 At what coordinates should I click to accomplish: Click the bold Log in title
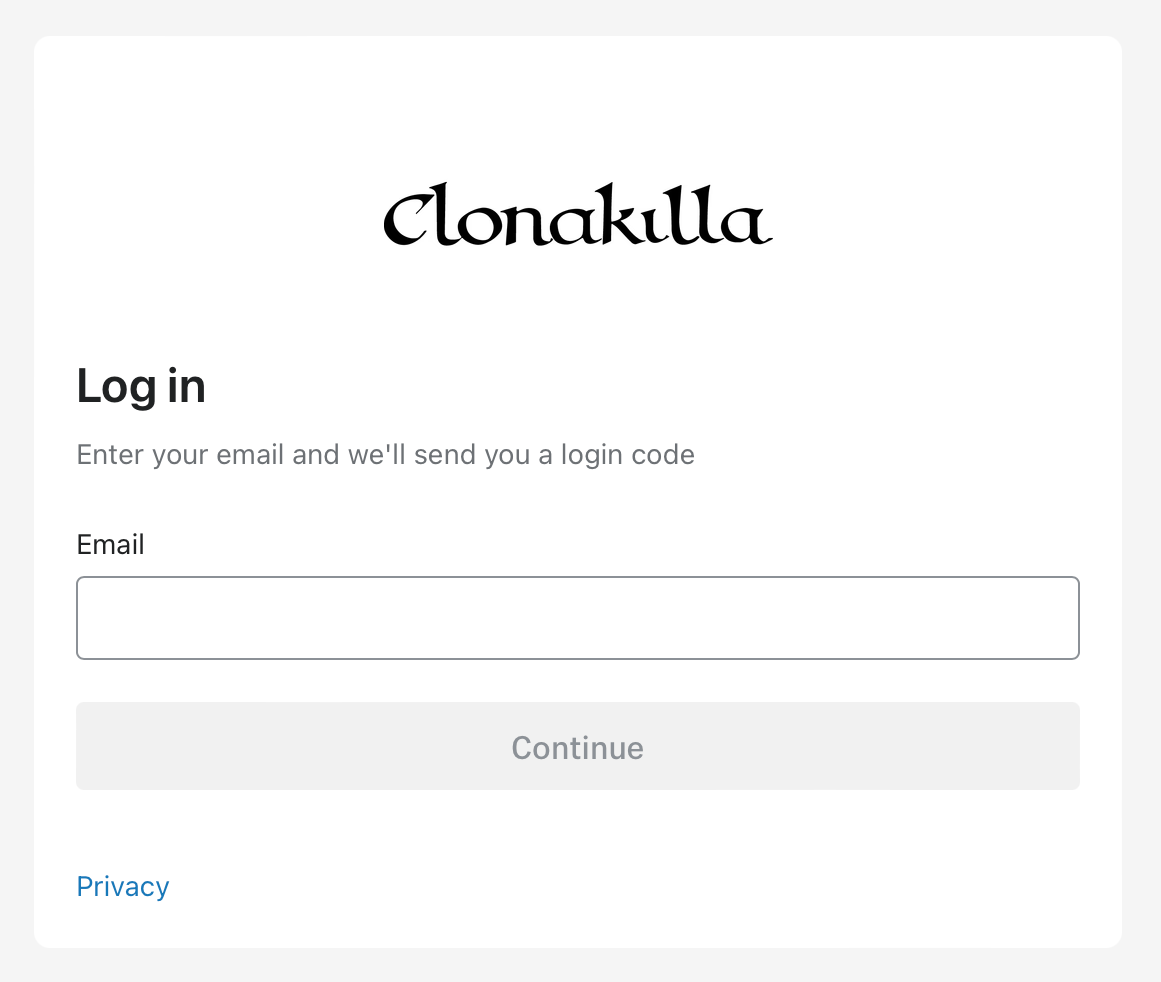(x=141, y=387)
